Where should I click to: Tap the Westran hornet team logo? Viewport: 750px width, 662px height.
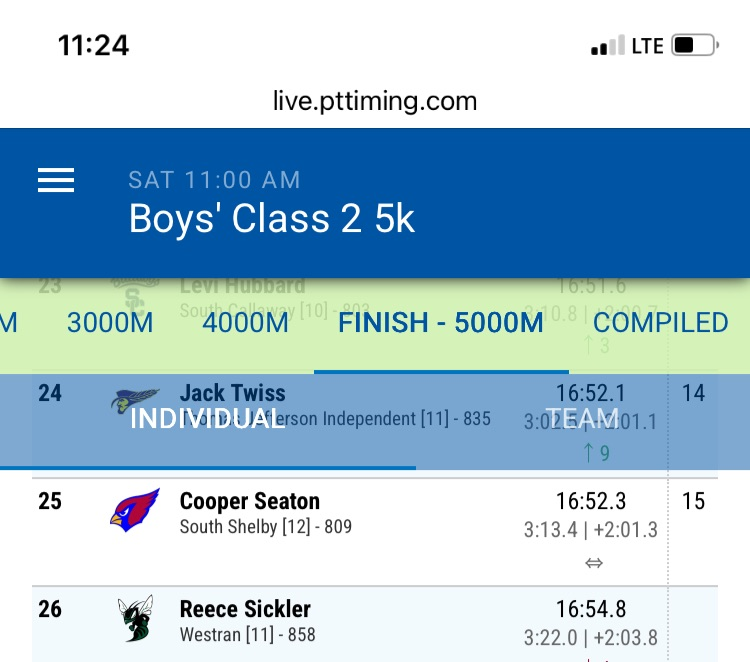click(x=134, y=619)
